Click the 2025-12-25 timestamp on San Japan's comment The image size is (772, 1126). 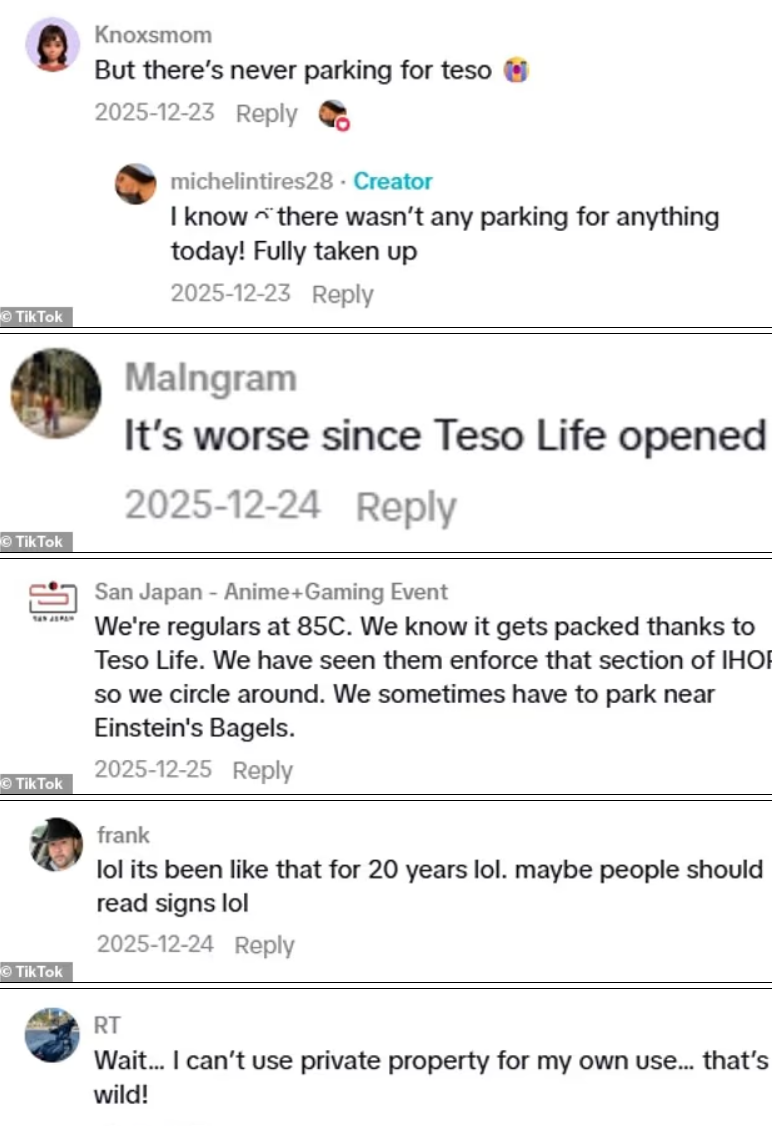tap(153, 770)
